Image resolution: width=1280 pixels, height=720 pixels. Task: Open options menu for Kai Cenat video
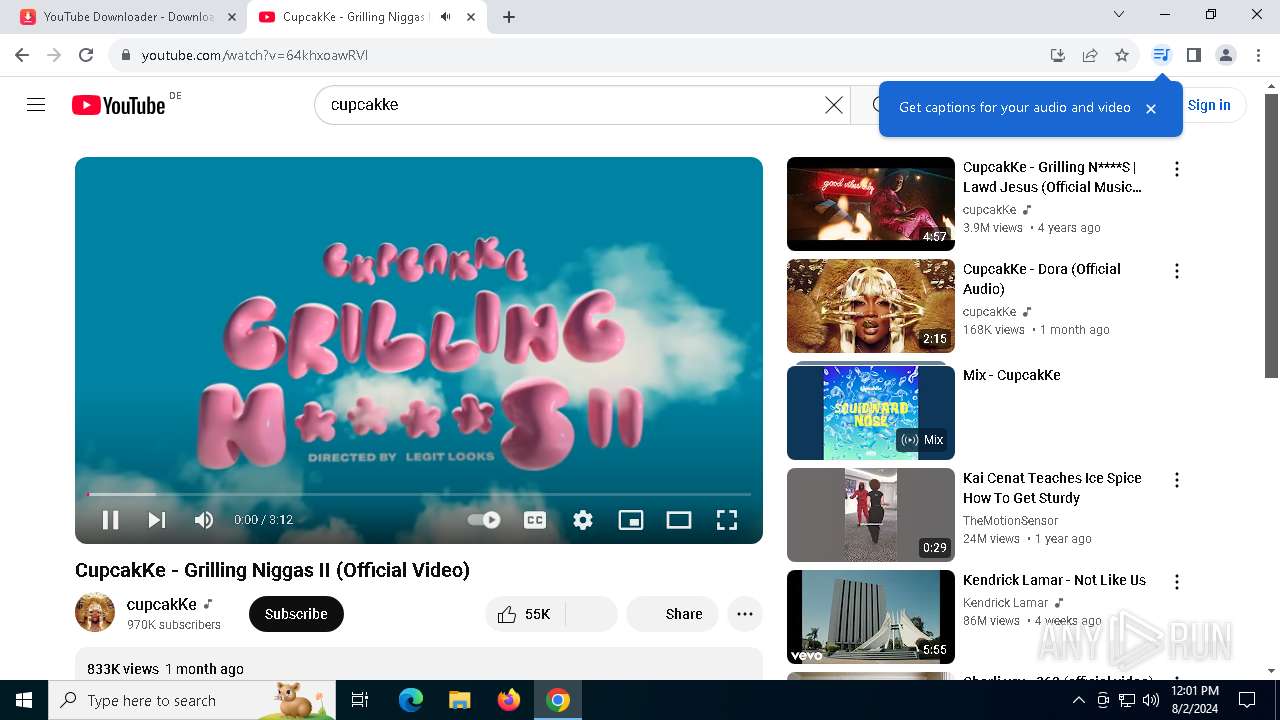1177,480
